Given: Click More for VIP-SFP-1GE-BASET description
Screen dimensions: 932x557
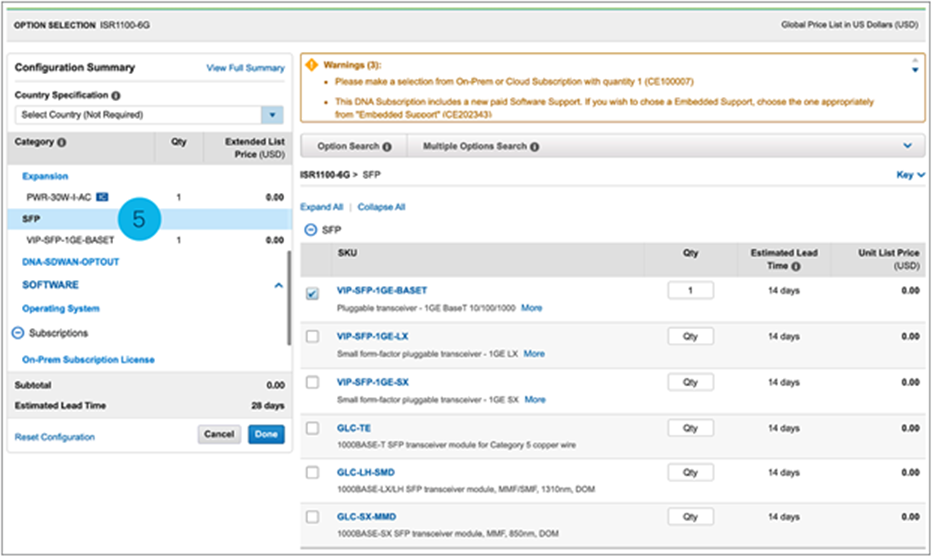Looking at the screenshot, I should click(x=531, y=308).
